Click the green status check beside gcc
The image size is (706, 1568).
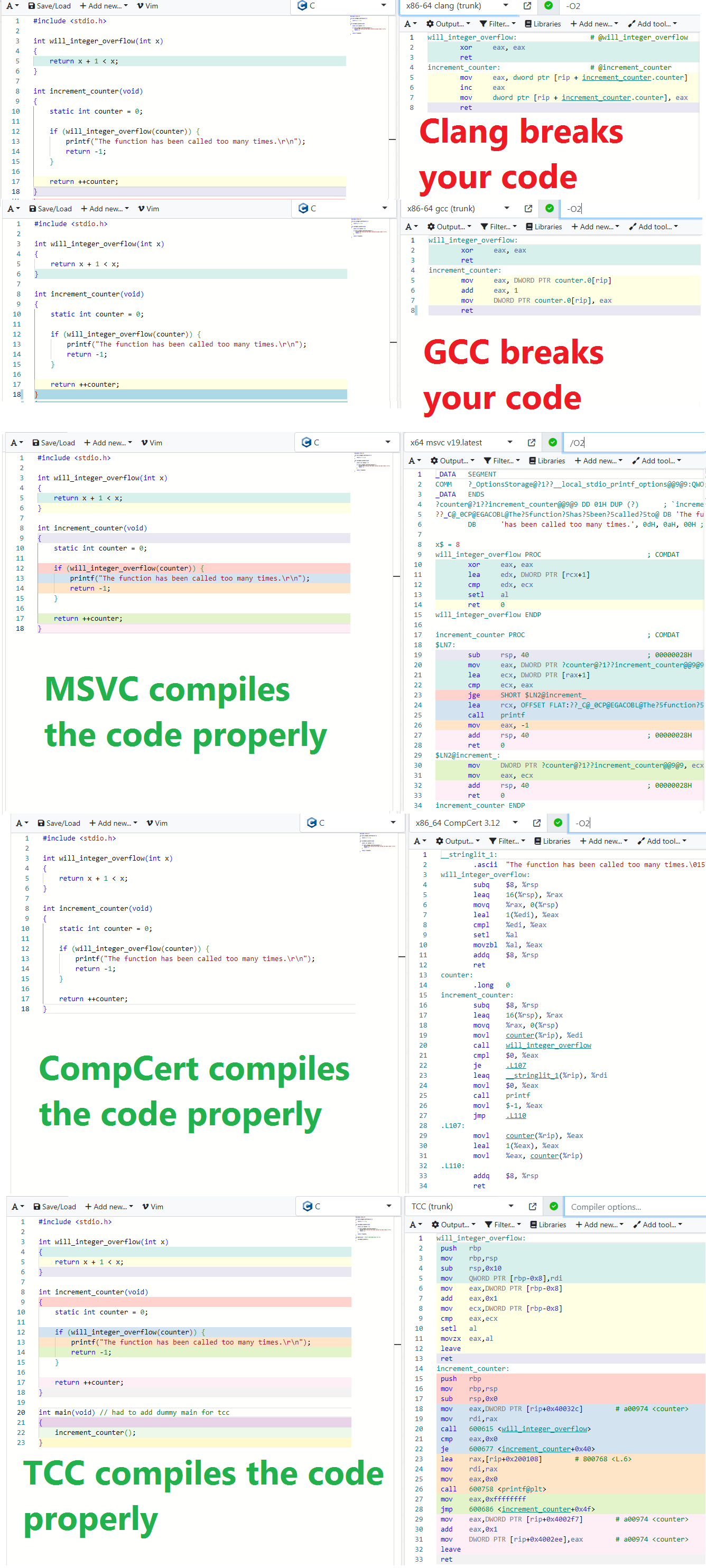click(550, 209)
